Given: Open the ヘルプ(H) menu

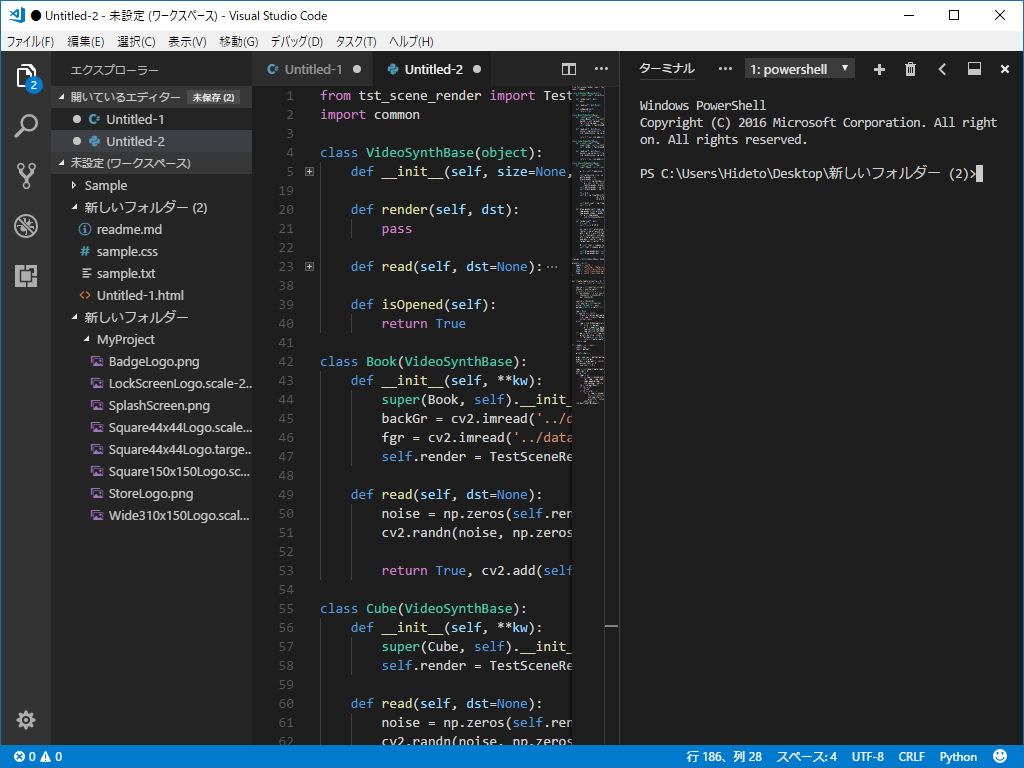Looking at the screenshot, I should (411, 42).
